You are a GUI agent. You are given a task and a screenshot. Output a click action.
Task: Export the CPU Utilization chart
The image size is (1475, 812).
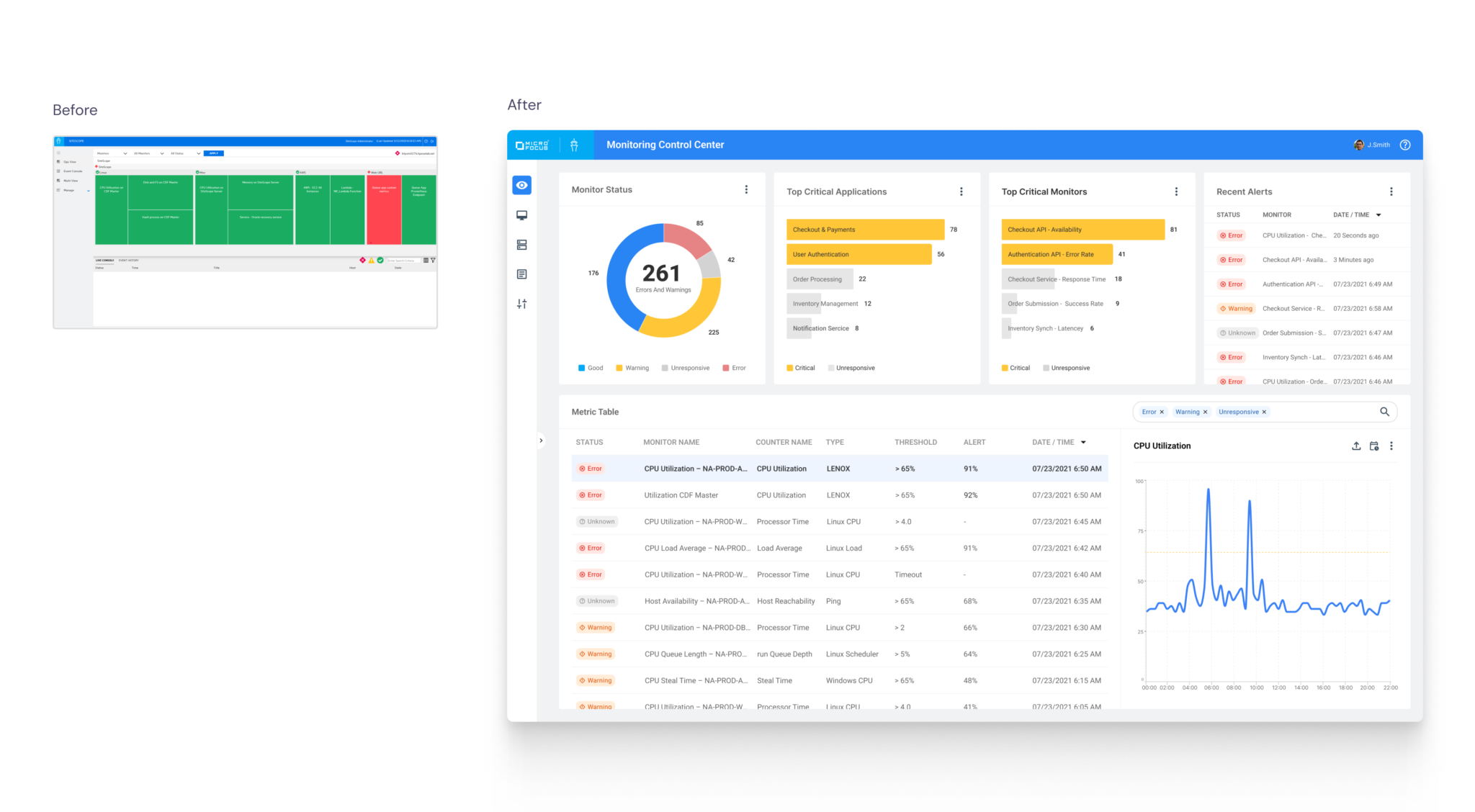pos(1355,446)
